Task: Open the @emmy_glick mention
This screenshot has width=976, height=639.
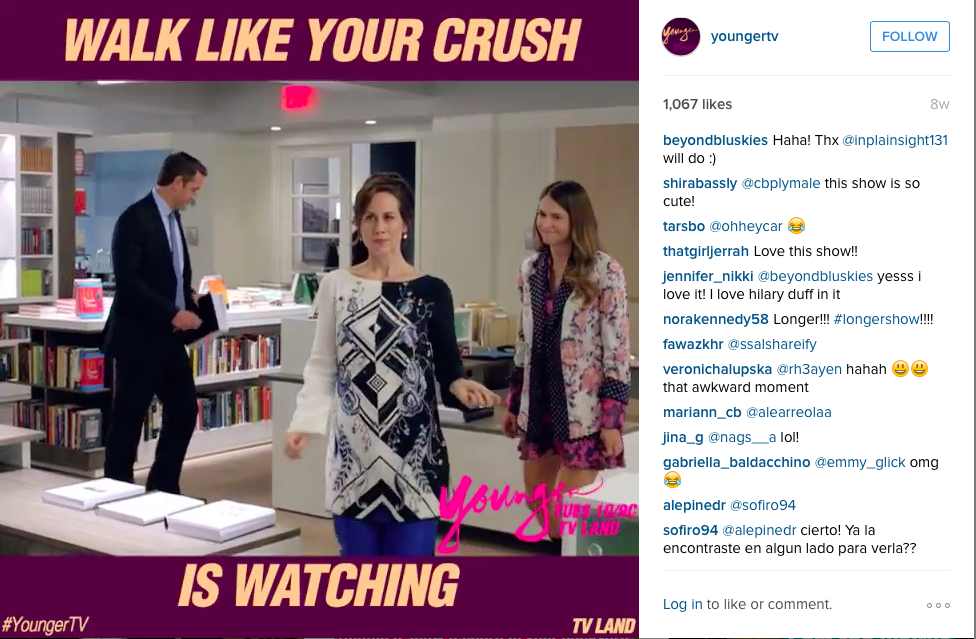Action: [x=860, y=462]
